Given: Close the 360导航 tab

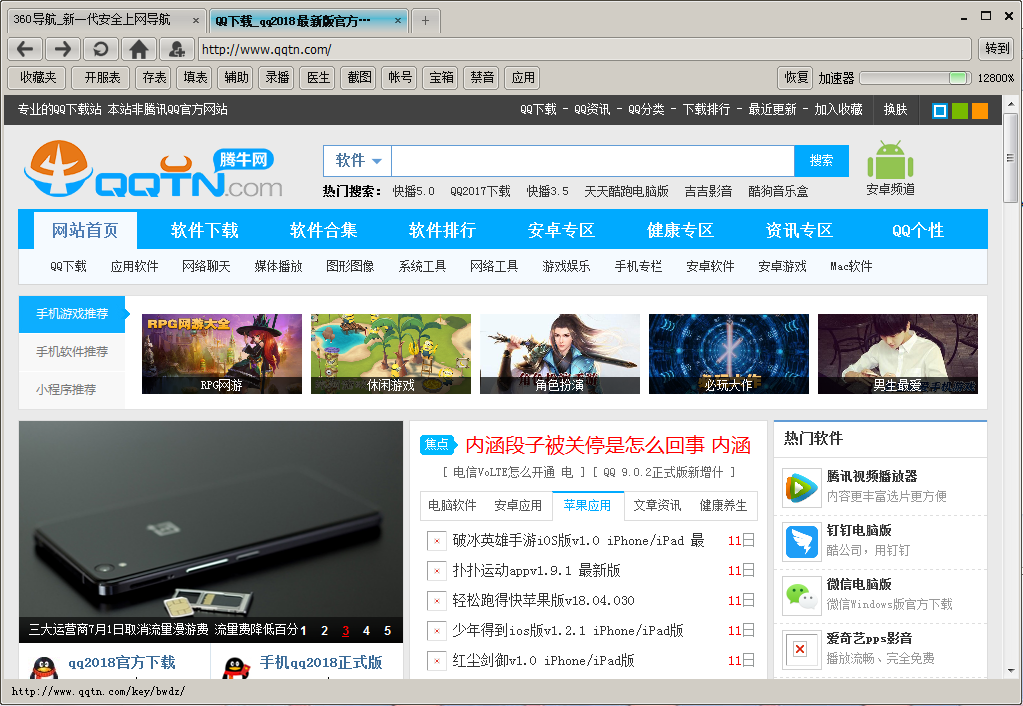Looking at the screenshot, I should [x=194, y=20].
